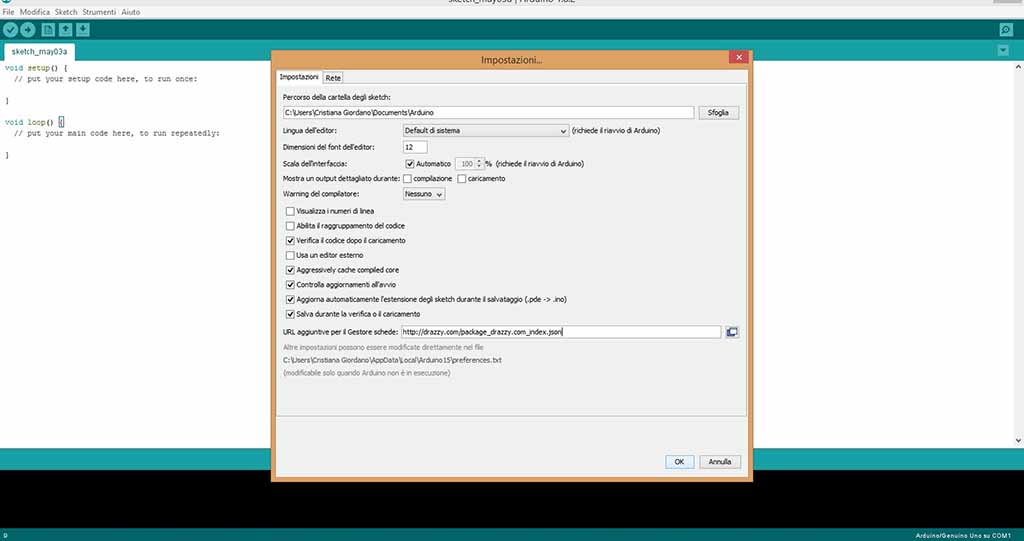
Task: Toggle Controlla aggiornamenti all'avvio
Action: tap(290, 285)
